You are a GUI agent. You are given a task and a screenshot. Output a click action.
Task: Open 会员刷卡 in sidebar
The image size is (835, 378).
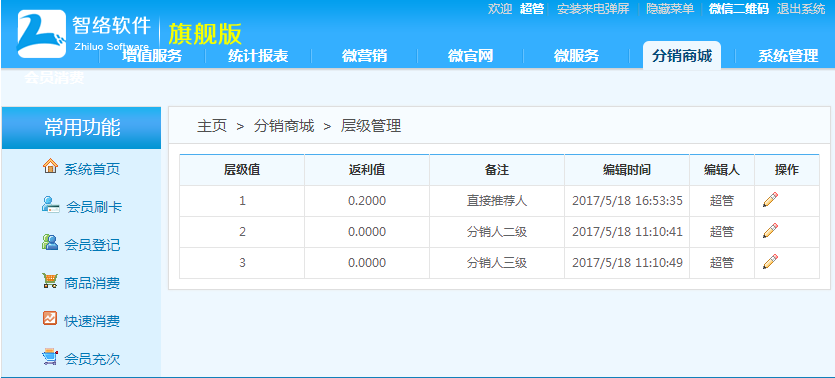[x=94, y=207]
